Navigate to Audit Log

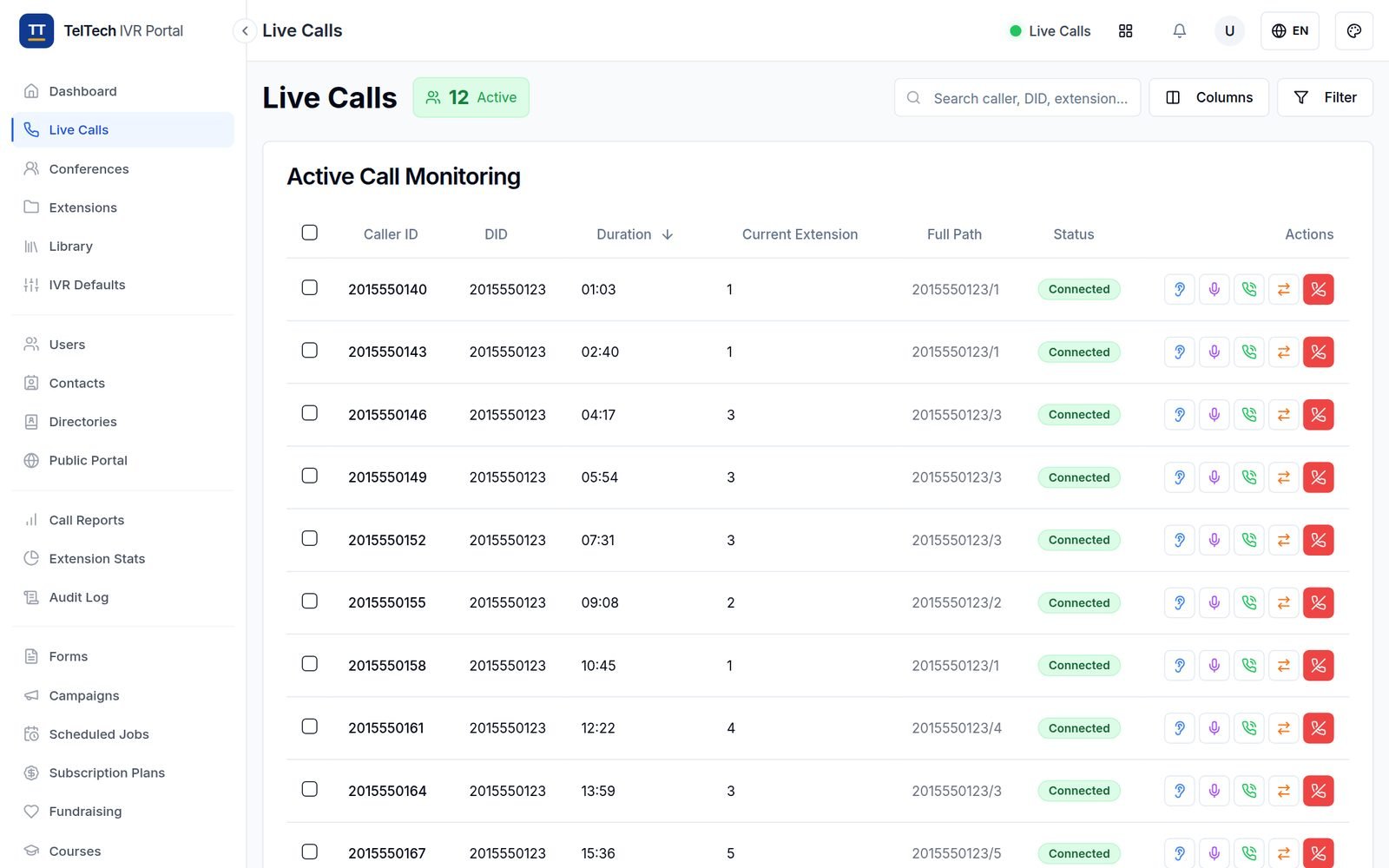(123, 597)
